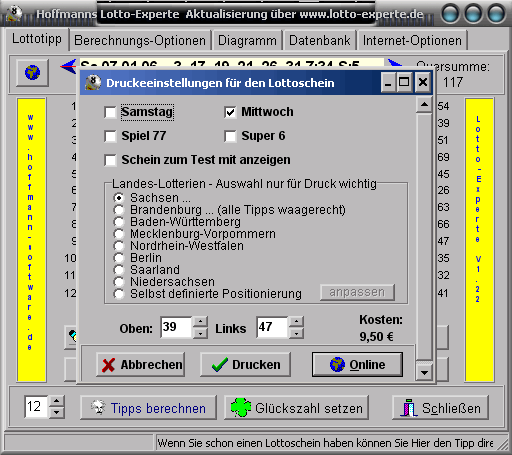Open the Datenbank tab
512x455 pixels.
click(320, 40)
